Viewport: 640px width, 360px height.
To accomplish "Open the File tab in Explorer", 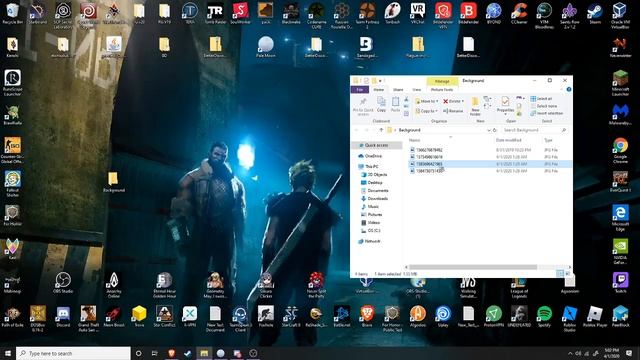I will pyautogui.click(x=360, y=90).
